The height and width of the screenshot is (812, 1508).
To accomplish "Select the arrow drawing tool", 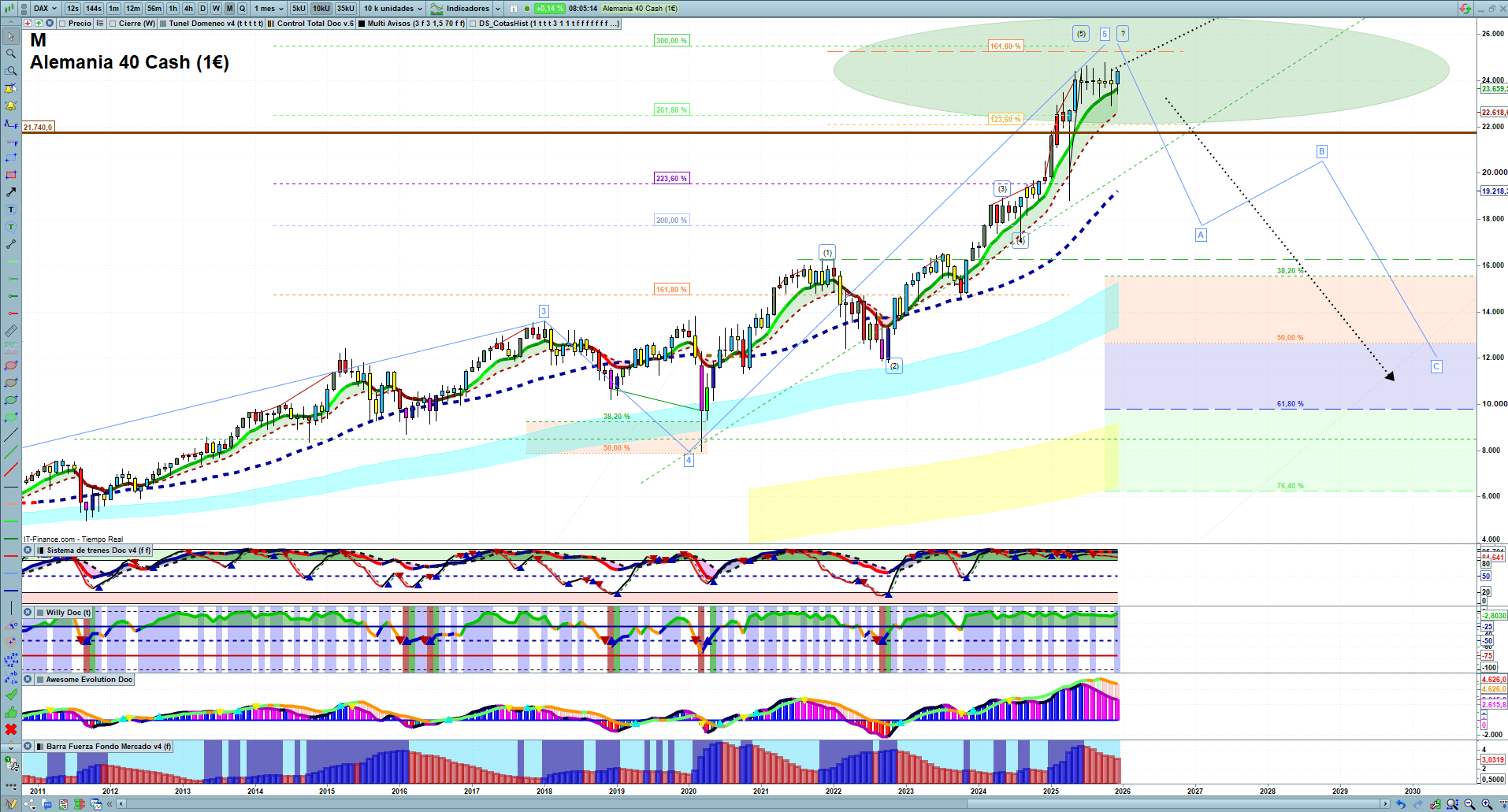I will [11, 192].
